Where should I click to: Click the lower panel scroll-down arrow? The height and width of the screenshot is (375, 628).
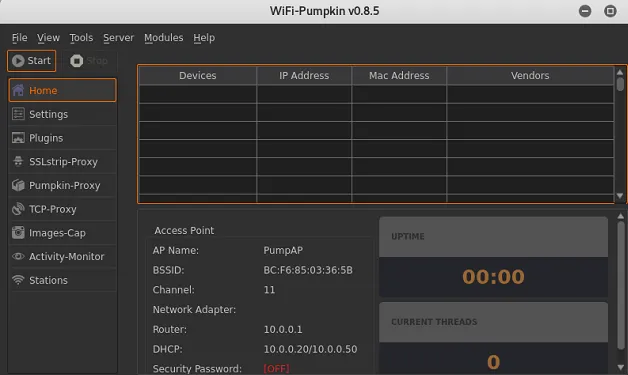tap(621, 367)
